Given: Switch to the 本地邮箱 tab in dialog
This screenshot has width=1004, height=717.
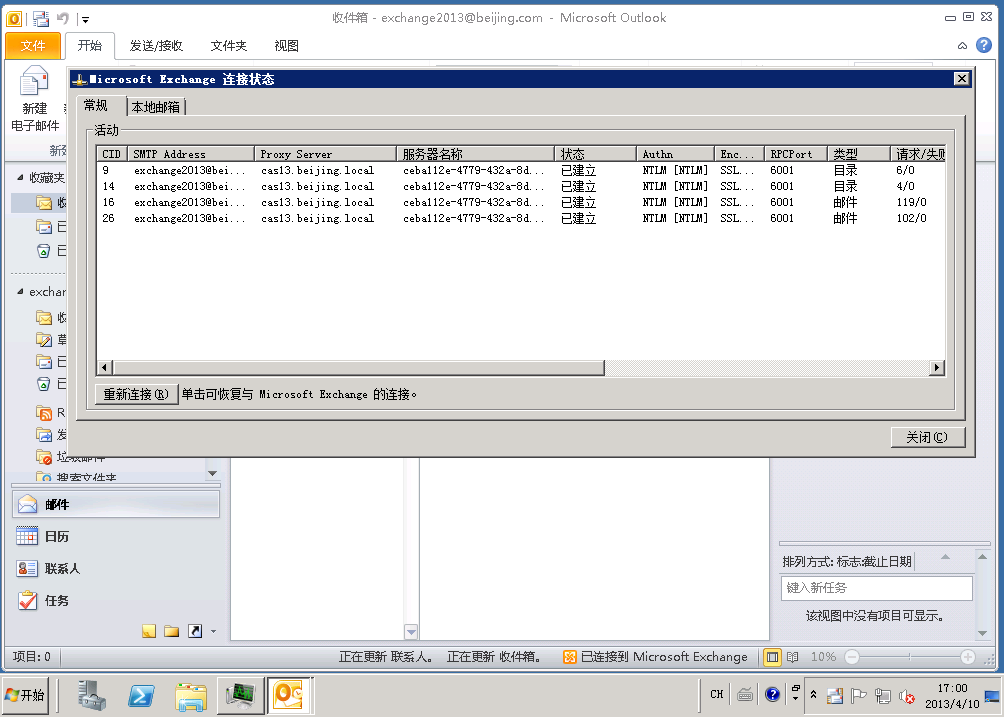Looking at the screenshot, I should (x=156, y=107).
